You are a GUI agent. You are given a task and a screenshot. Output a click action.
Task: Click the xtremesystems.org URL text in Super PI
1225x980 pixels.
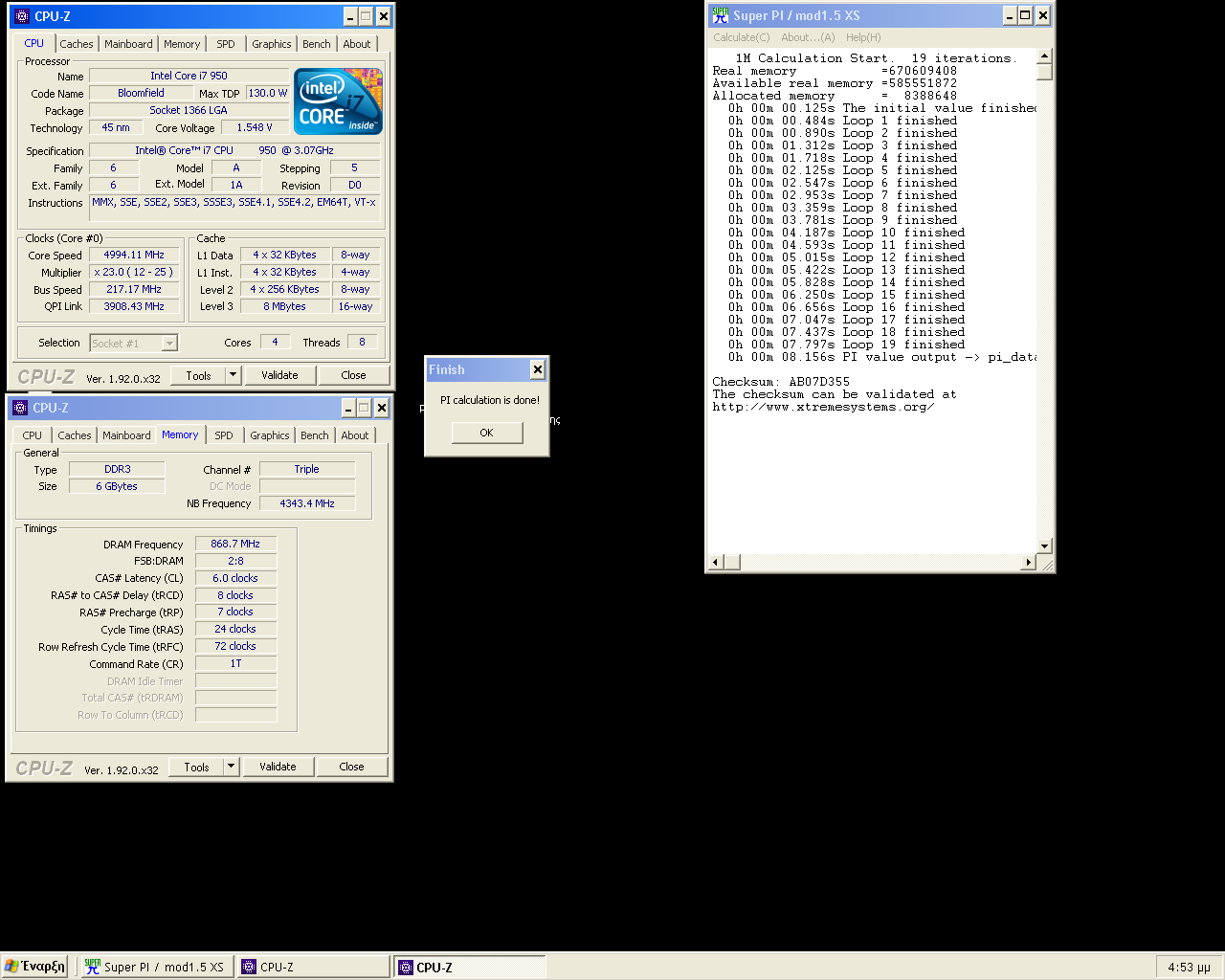click(x=823, y=407)
